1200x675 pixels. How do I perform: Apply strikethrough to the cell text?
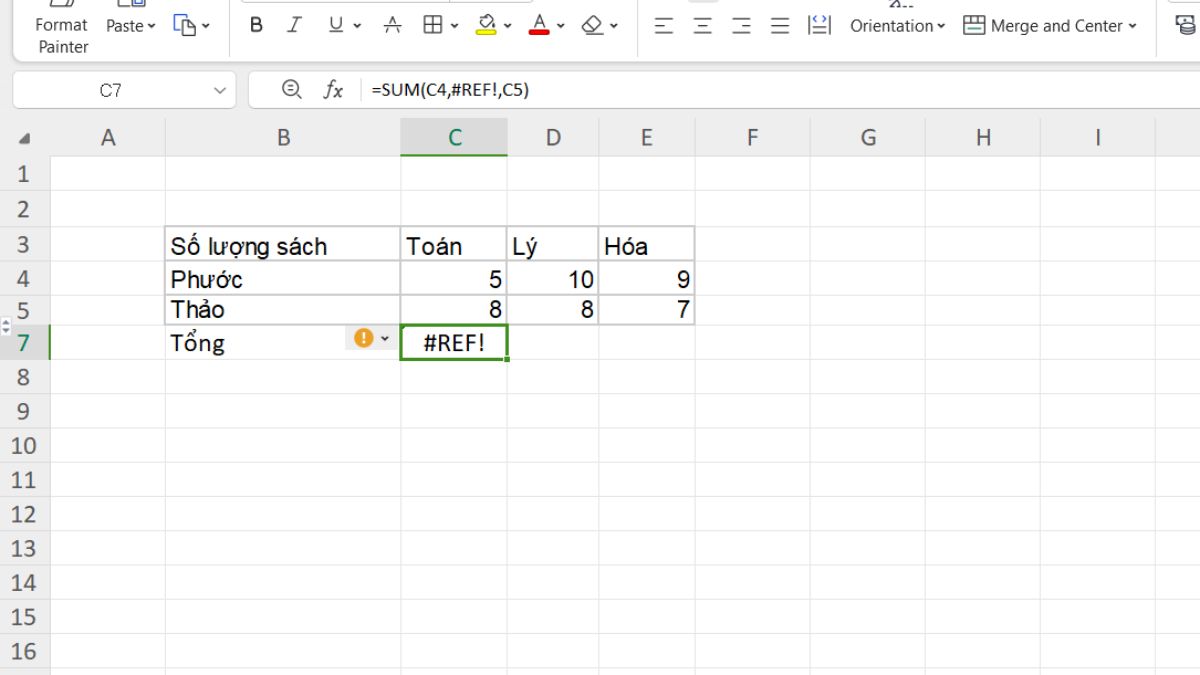(393, 26)
